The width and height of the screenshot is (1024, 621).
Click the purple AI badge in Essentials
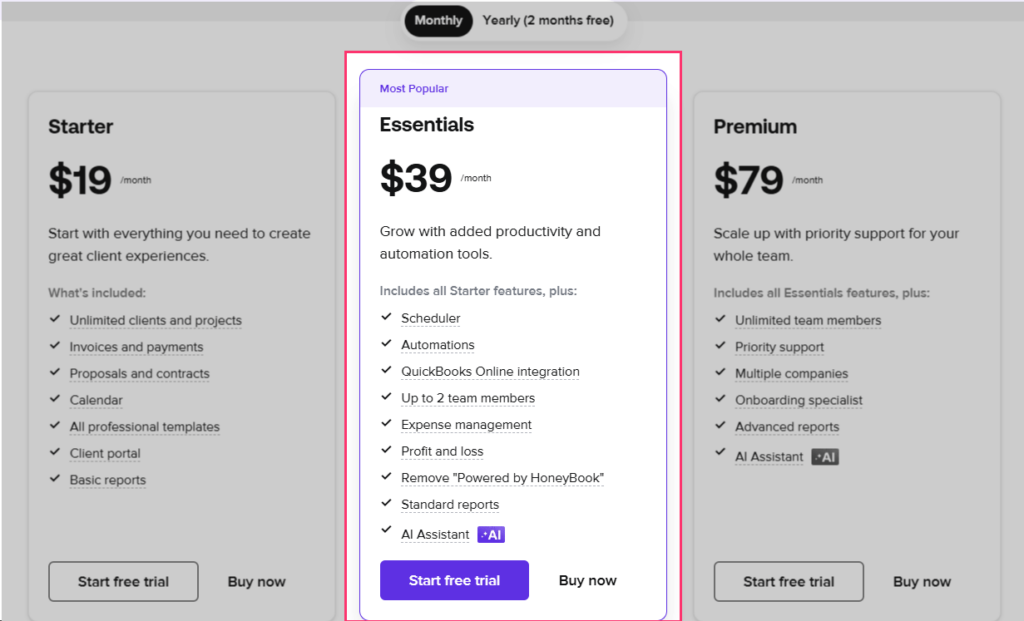pyautogui.click(x=491, y=535)
